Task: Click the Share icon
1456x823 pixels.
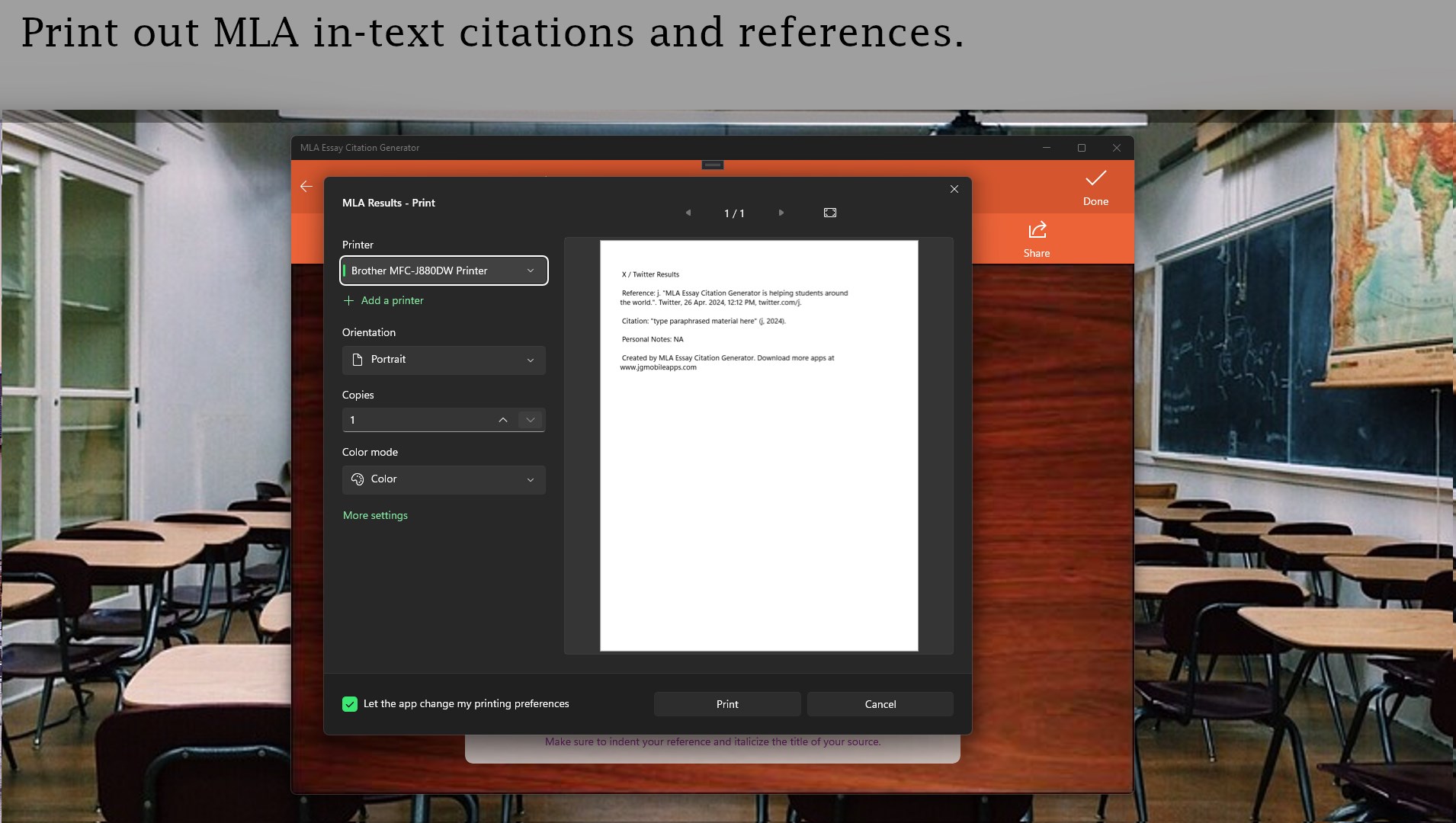Action: tap(1037, 230)
